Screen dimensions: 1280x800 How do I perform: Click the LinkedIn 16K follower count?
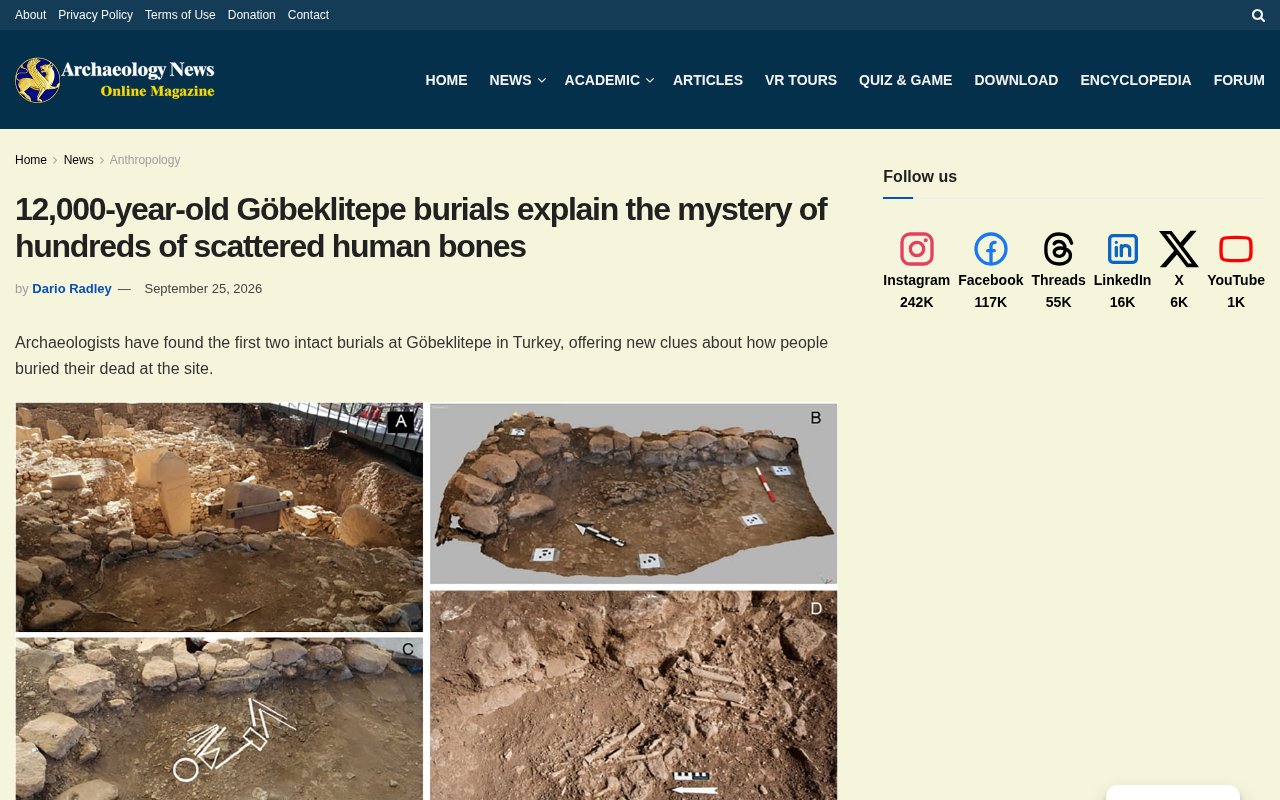click(x=1123, y=302)
